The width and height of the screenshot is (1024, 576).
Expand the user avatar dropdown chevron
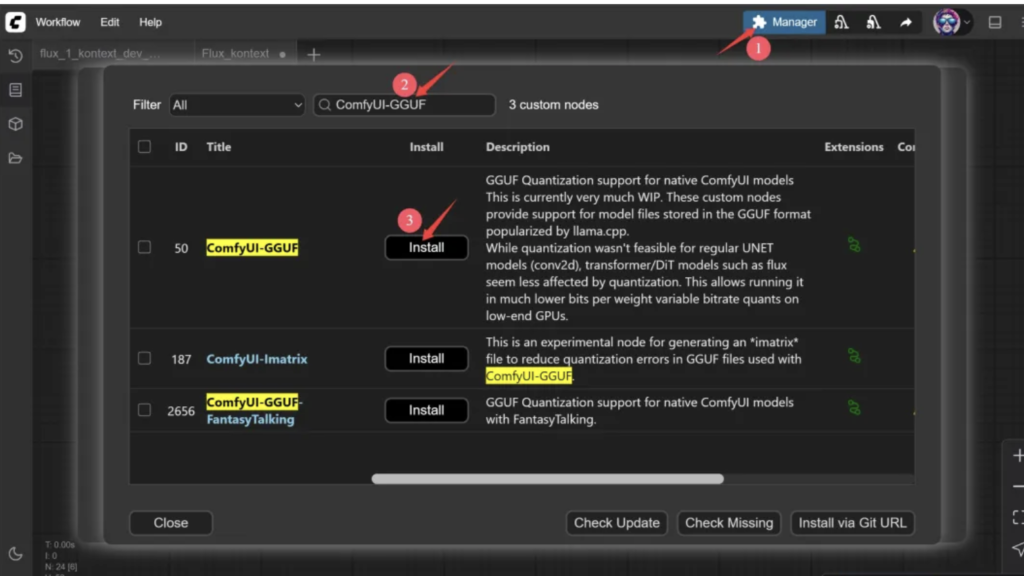click(x=967, y=22)
